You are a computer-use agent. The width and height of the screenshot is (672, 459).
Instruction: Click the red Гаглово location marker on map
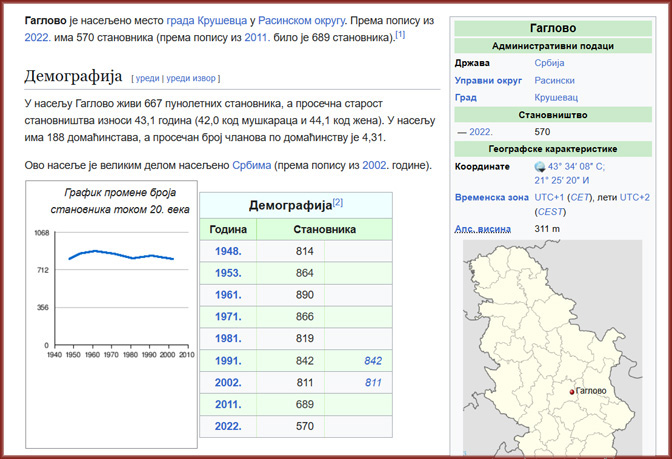tap(571, 391)
